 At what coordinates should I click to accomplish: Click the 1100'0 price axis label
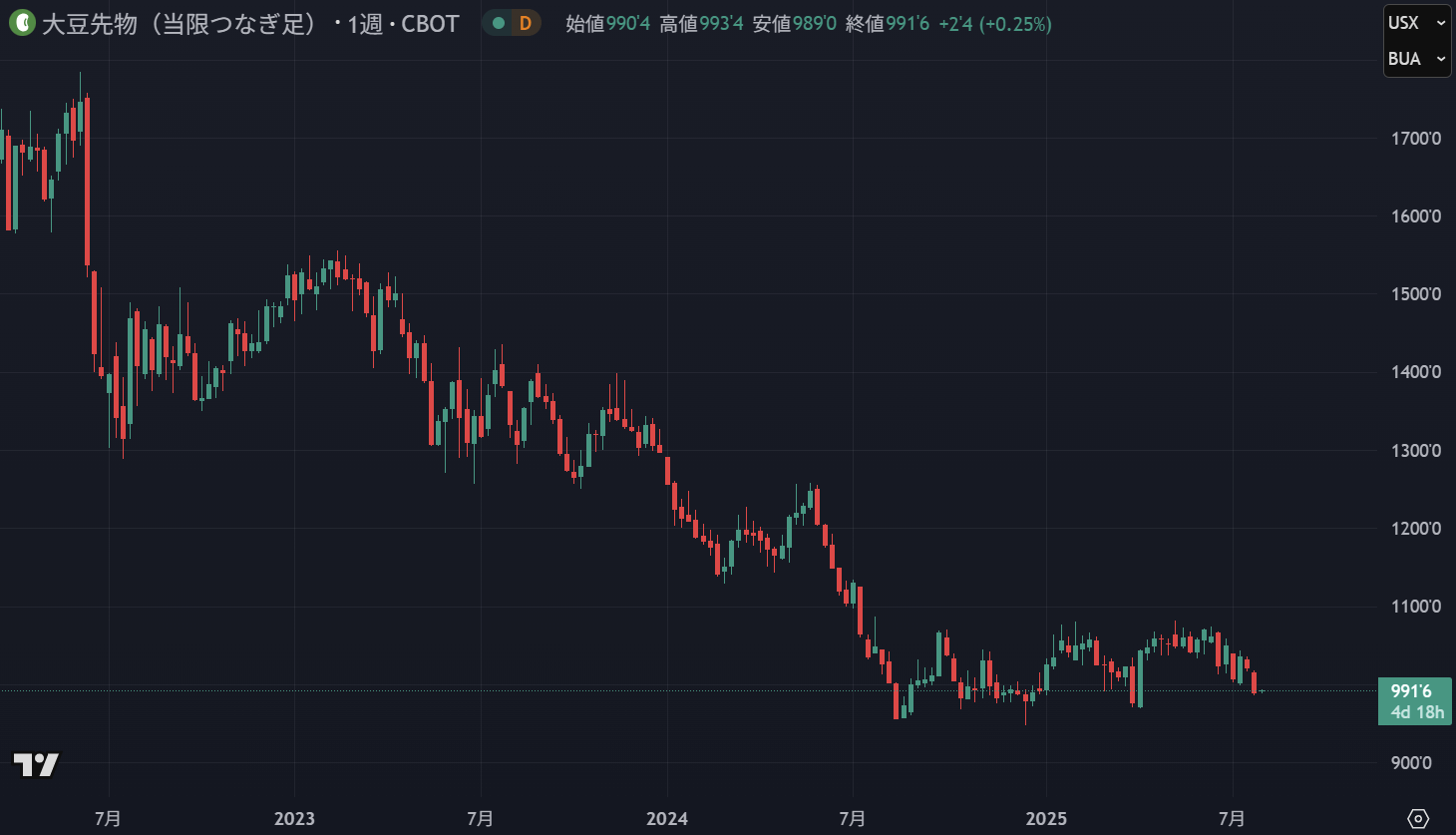tap(1416, 607)
